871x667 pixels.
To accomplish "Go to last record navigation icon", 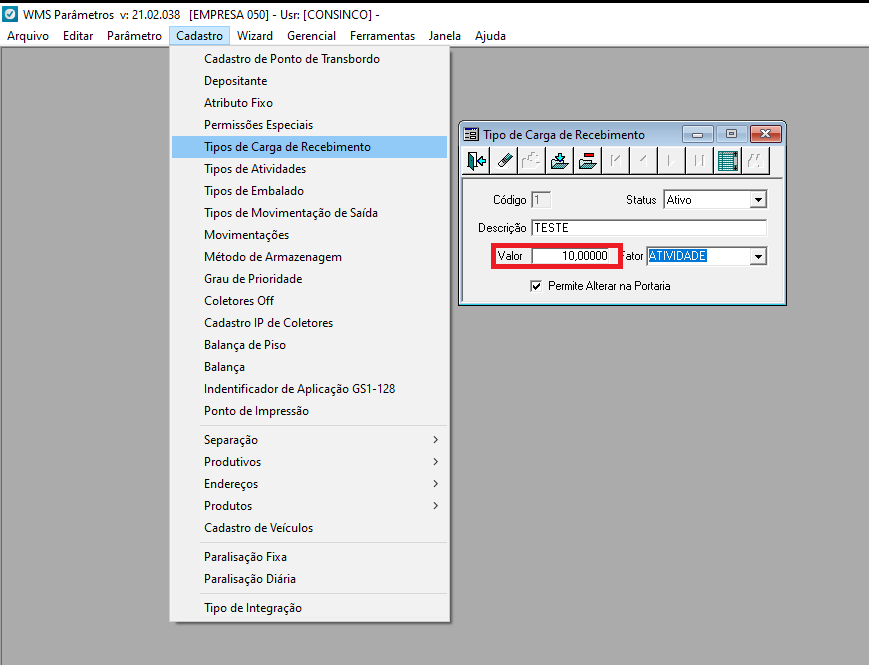I will (x=699, y=161).
